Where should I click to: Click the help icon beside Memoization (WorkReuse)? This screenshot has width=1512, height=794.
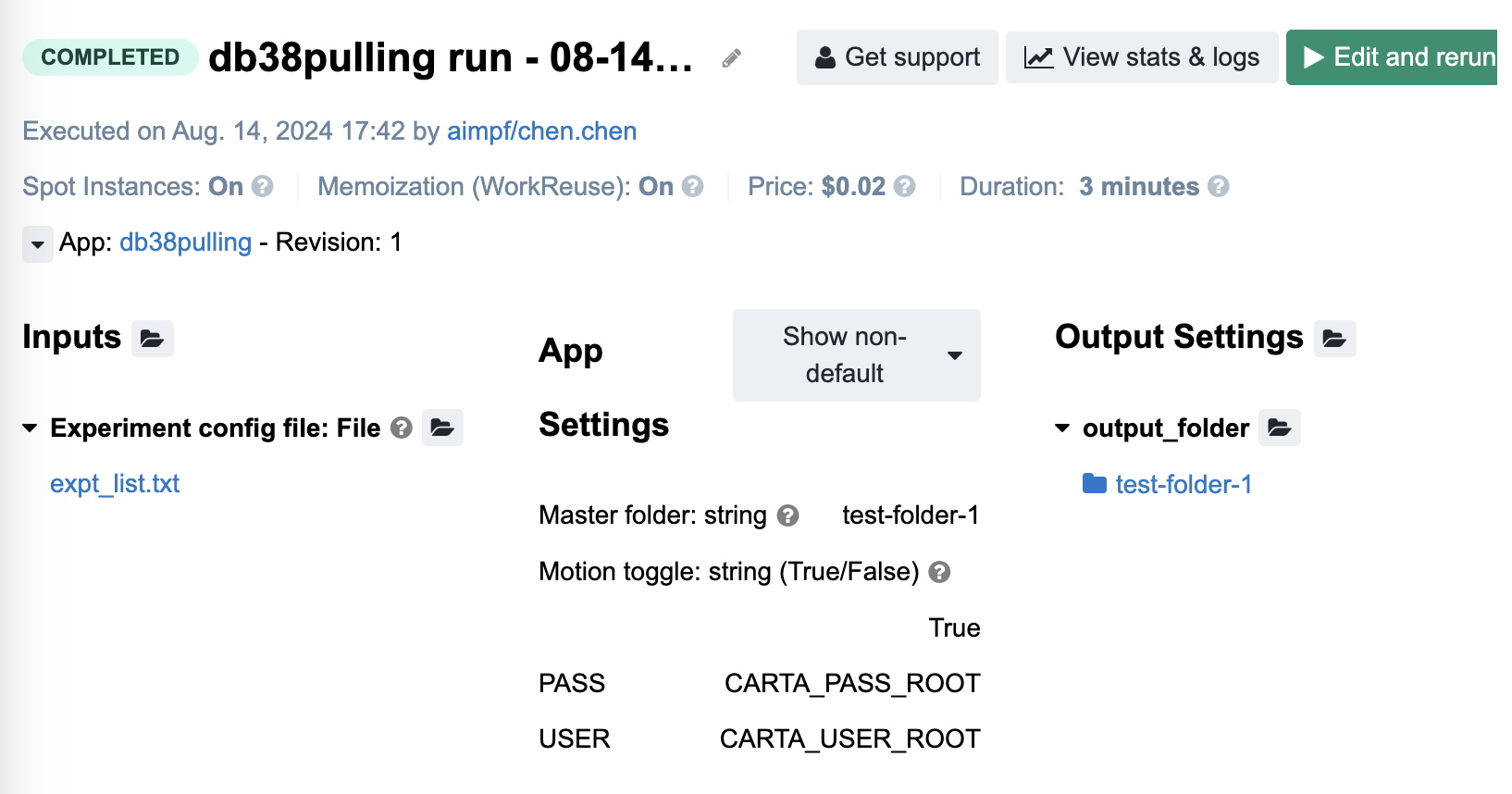coord(692,187)
